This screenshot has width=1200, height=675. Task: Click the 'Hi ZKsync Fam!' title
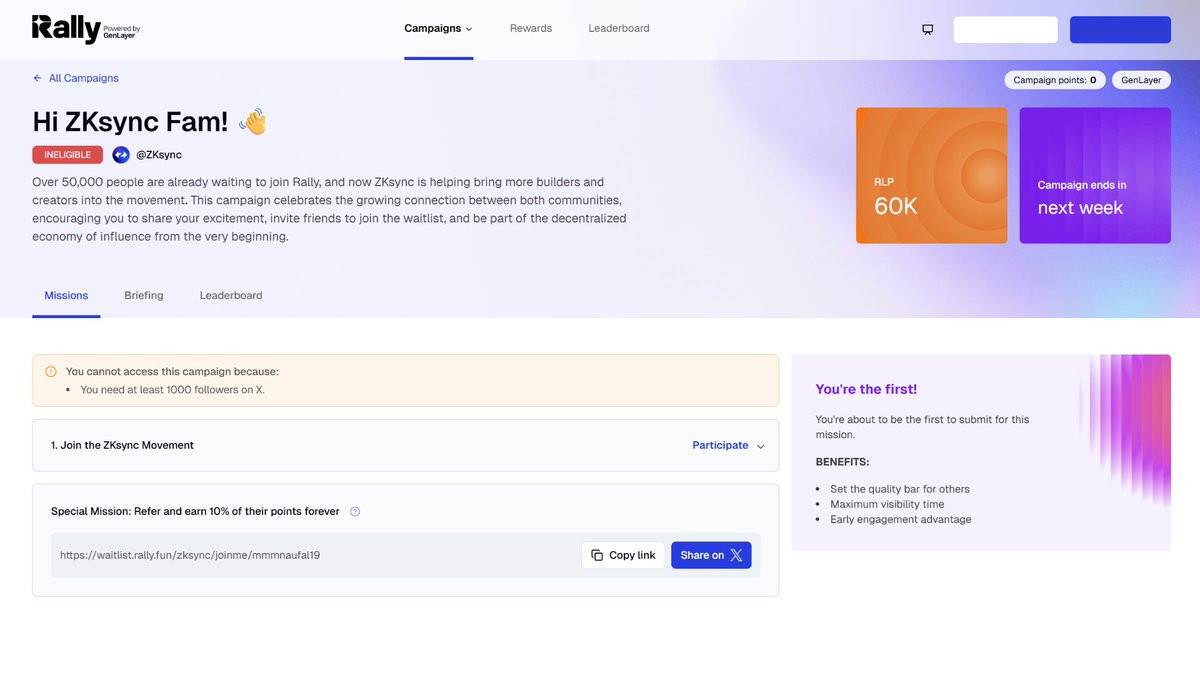pyautogui.click(x=130, y=122)
